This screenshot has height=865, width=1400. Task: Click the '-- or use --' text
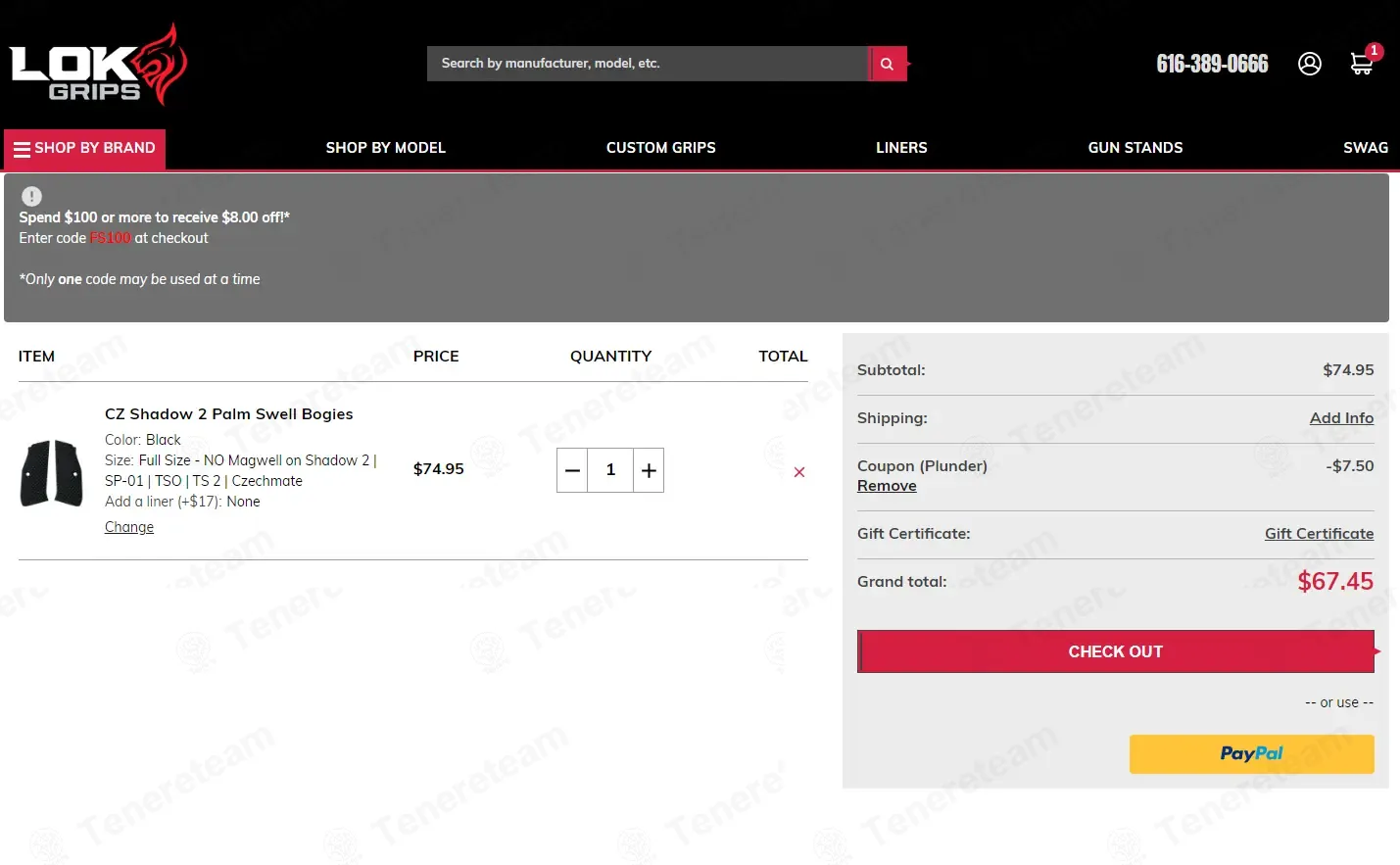tap(1339, 702)
